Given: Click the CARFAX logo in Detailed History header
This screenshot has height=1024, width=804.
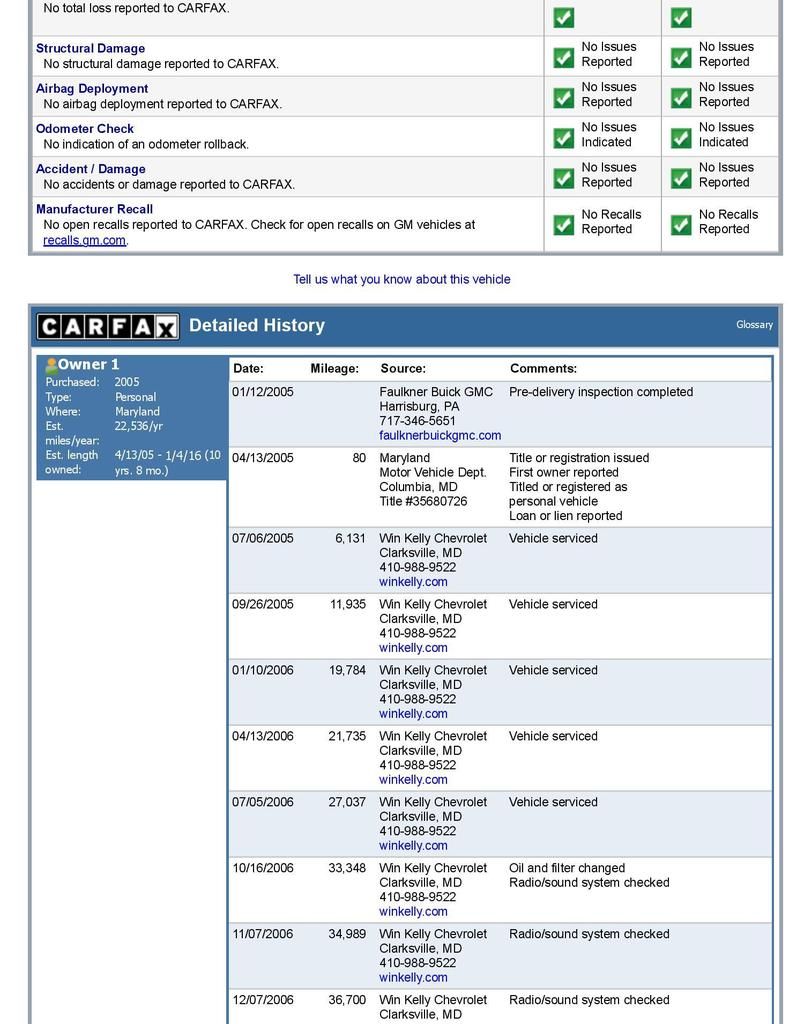Looking at the screenshot, I should coord(108,327).
